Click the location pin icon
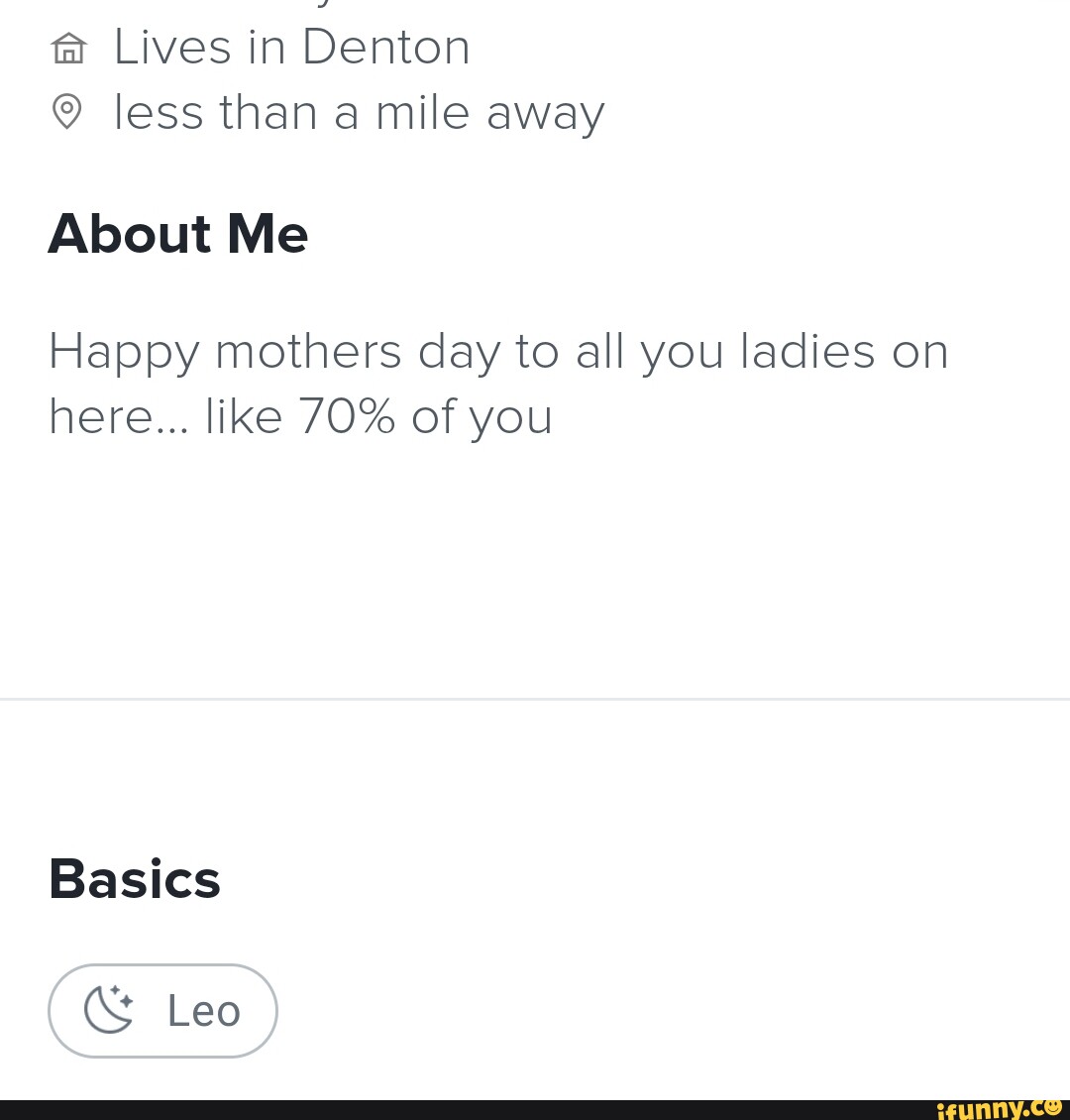Image resolution: width=1070 pixels, height=1120 pixels. point(66,111)
